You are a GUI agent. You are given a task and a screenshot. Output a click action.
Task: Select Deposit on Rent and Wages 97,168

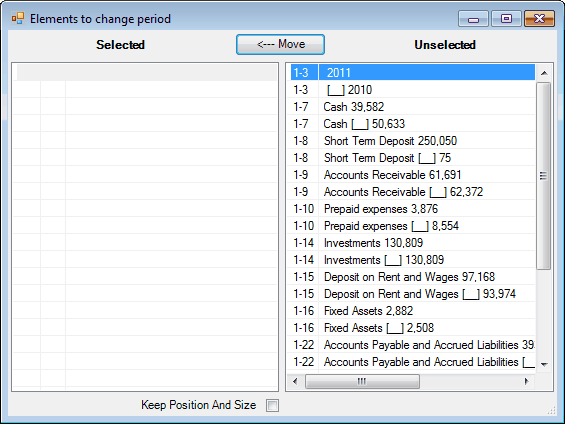click(x=413, y=277)
